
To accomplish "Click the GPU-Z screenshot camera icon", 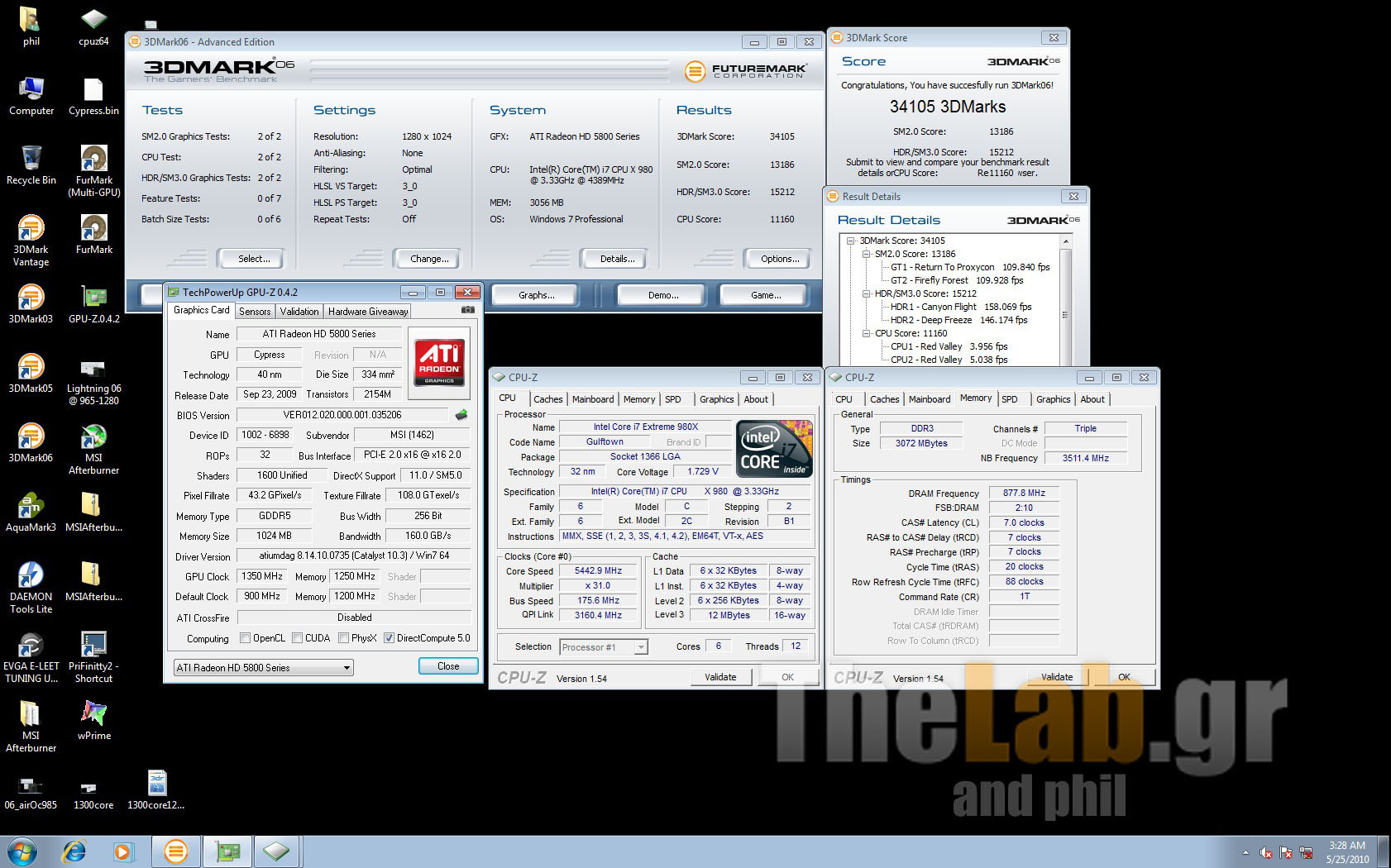I will [x=468, y=310].
